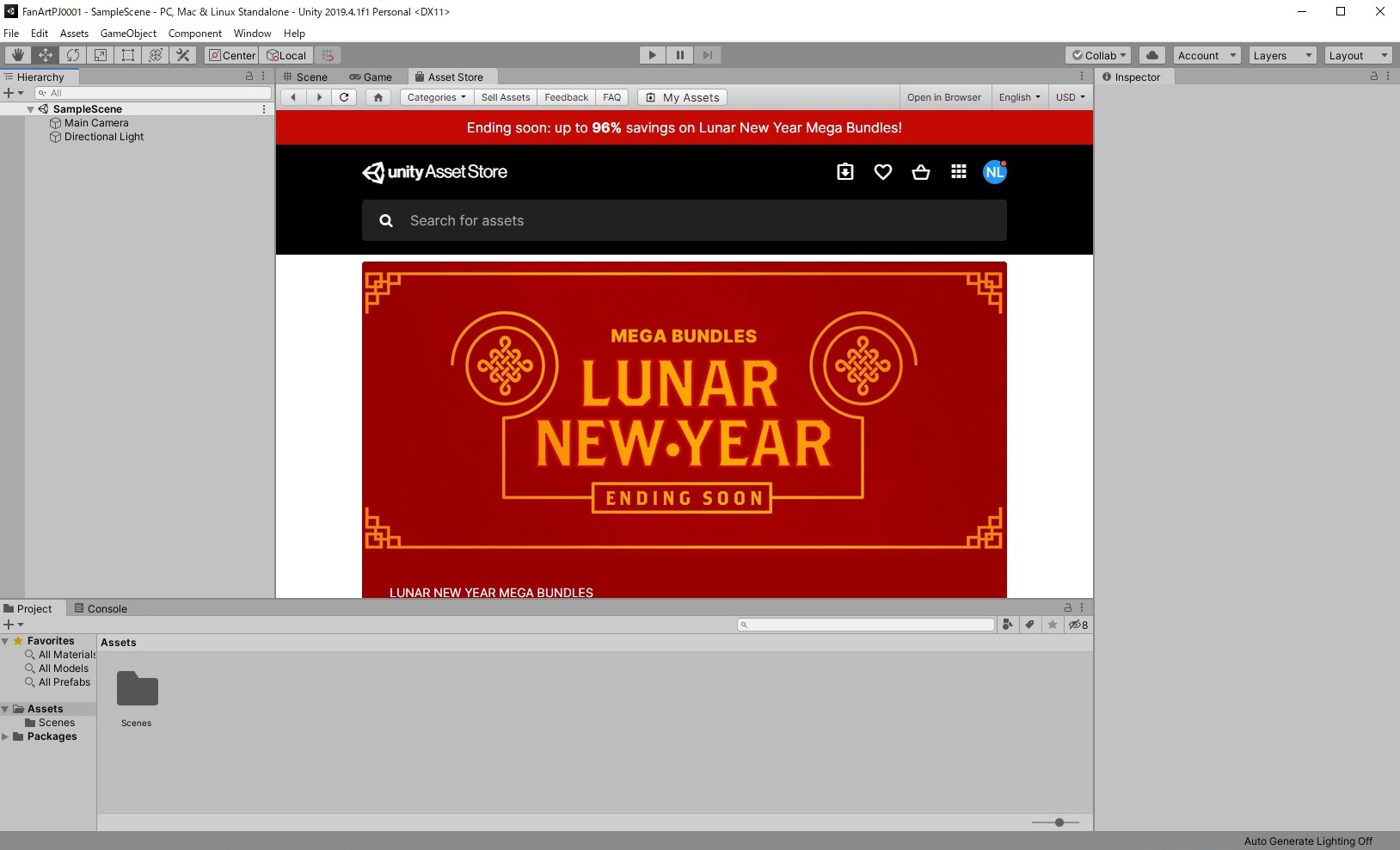Open the Account dropdown

(x=1207, y=55)
